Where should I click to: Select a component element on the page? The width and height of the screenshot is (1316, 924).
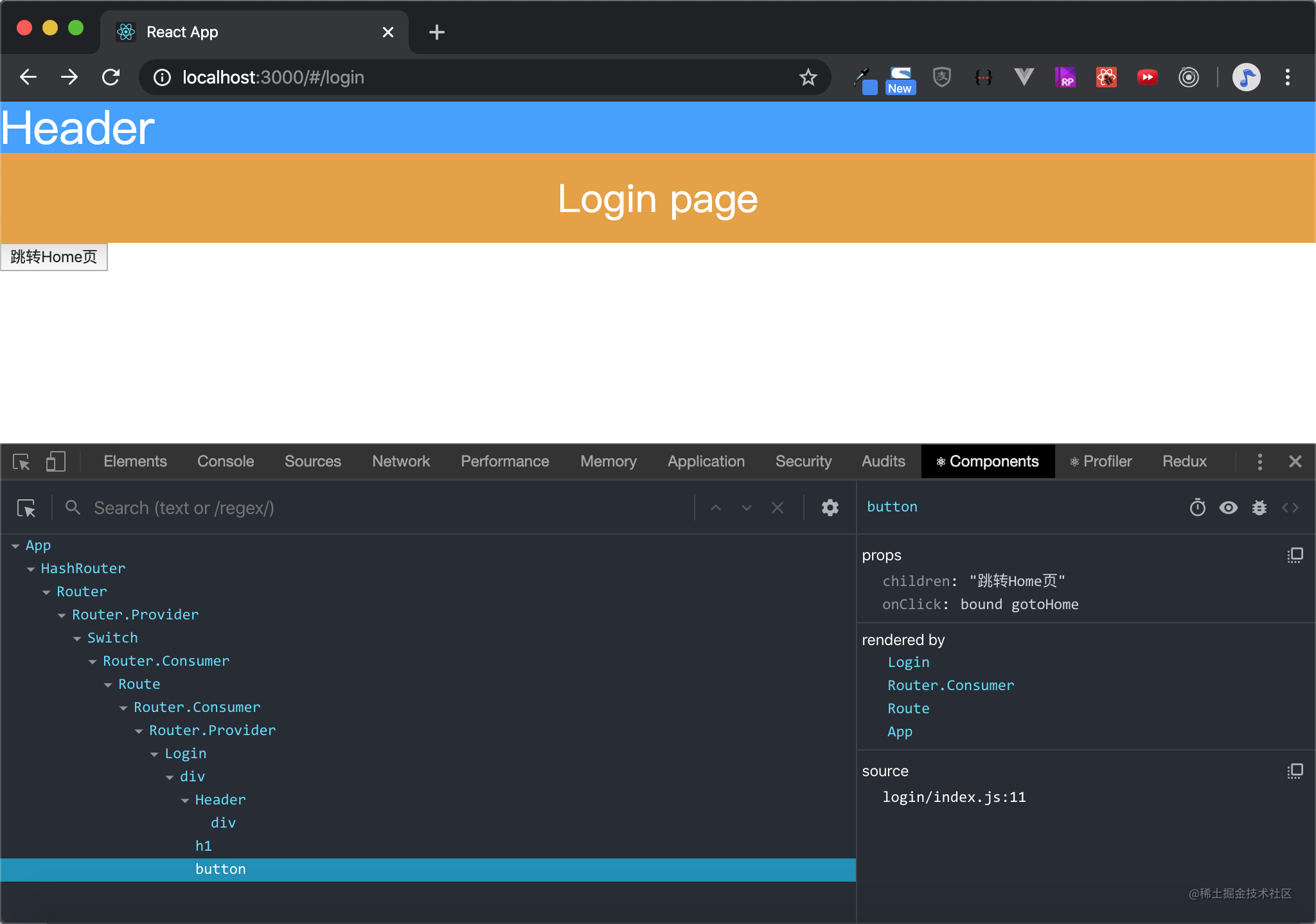click(x=26, y=508)
